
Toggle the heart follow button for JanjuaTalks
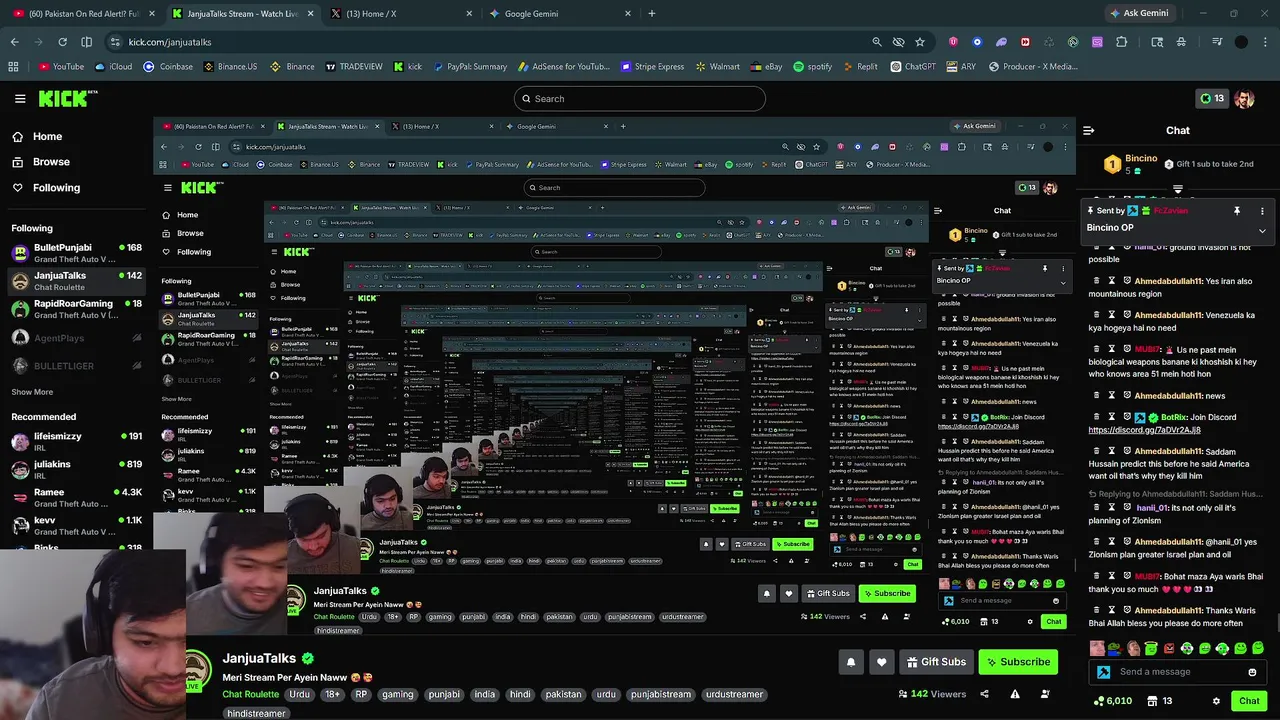pos(881,662)
